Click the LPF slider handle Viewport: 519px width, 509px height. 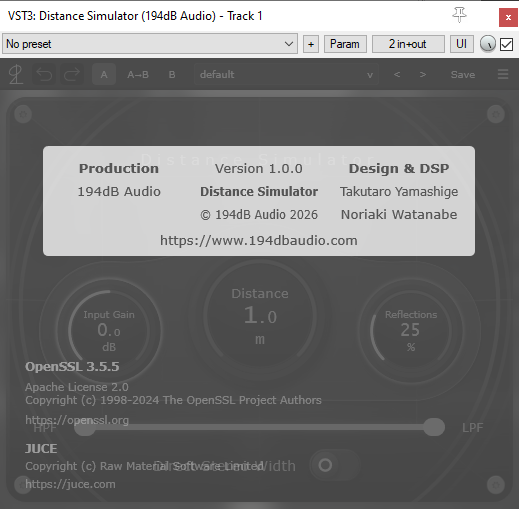(434, 427)
